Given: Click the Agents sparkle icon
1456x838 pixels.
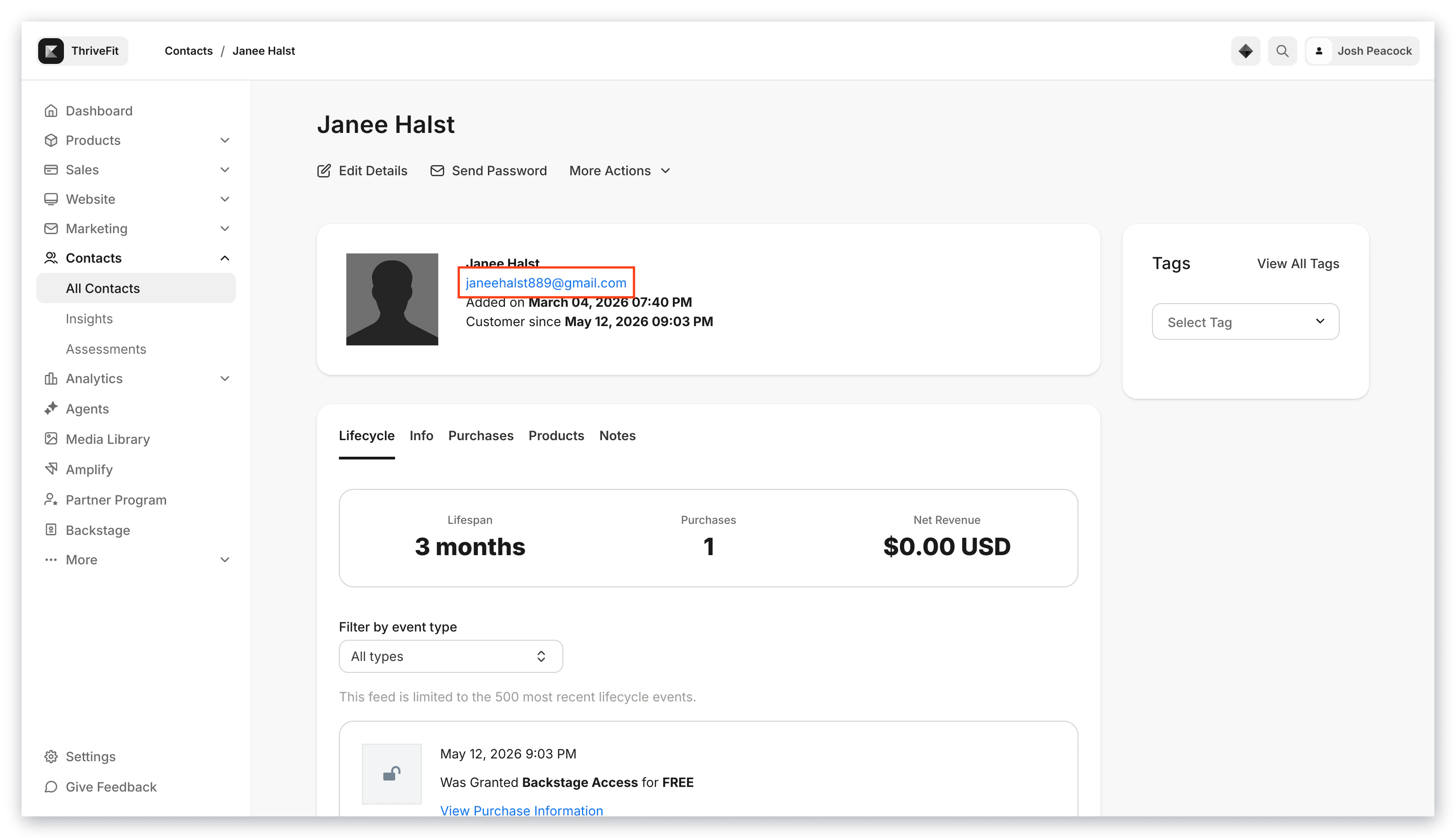Looking at the screenshot, I should pyautogui.click(x=51, y=408).
